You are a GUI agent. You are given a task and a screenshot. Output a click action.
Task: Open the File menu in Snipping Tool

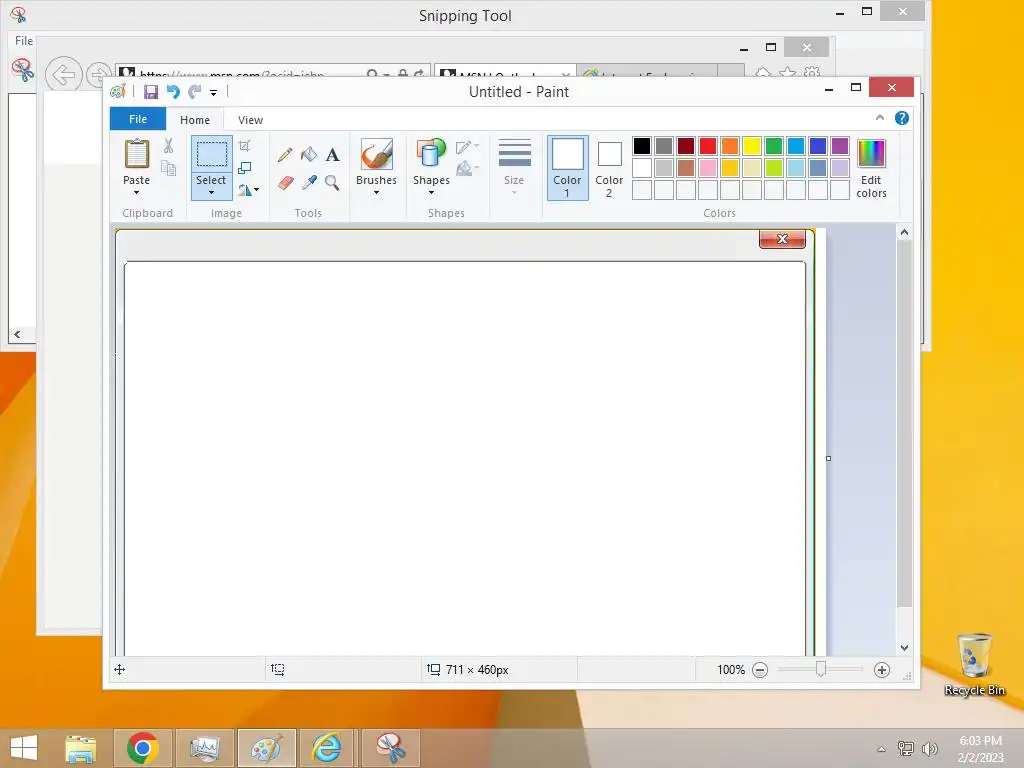(x=24, y=40)
